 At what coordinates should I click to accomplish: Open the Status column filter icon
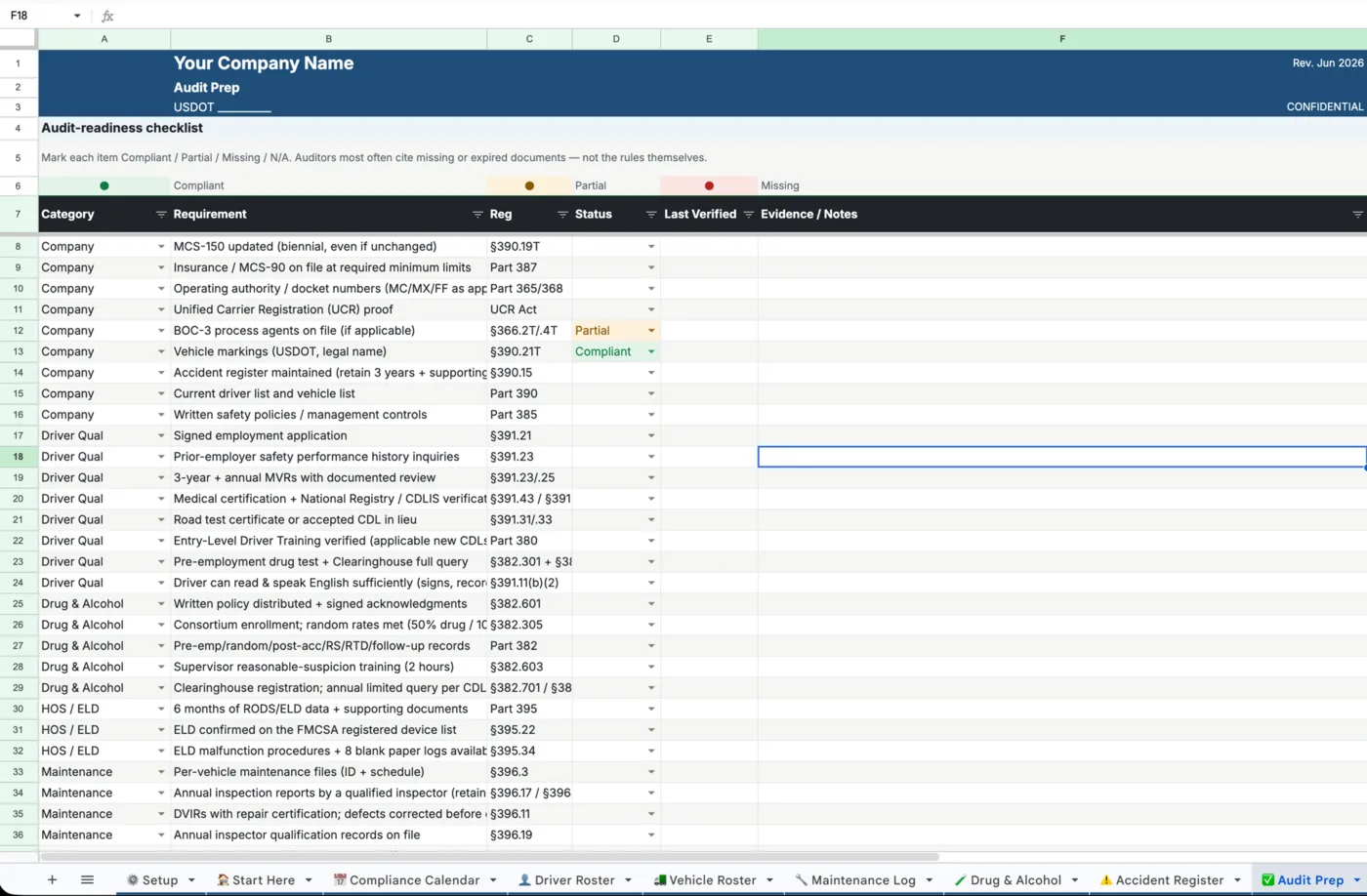click(x=651, y=214)
